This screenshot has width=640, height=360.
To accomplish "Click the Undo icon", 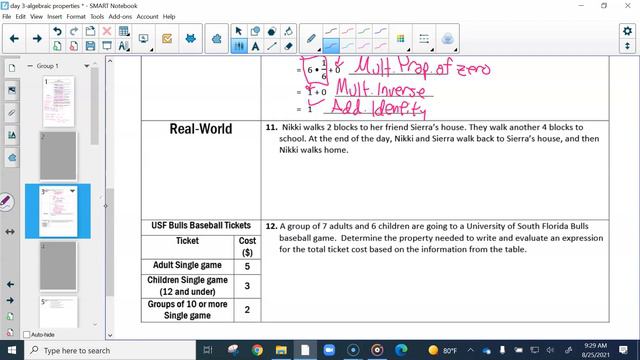I will 57,31.
